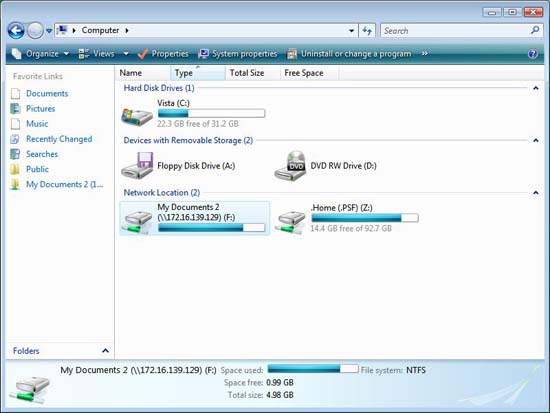
Task: Click Vista (C:) drive label
Action: (173, 103)
